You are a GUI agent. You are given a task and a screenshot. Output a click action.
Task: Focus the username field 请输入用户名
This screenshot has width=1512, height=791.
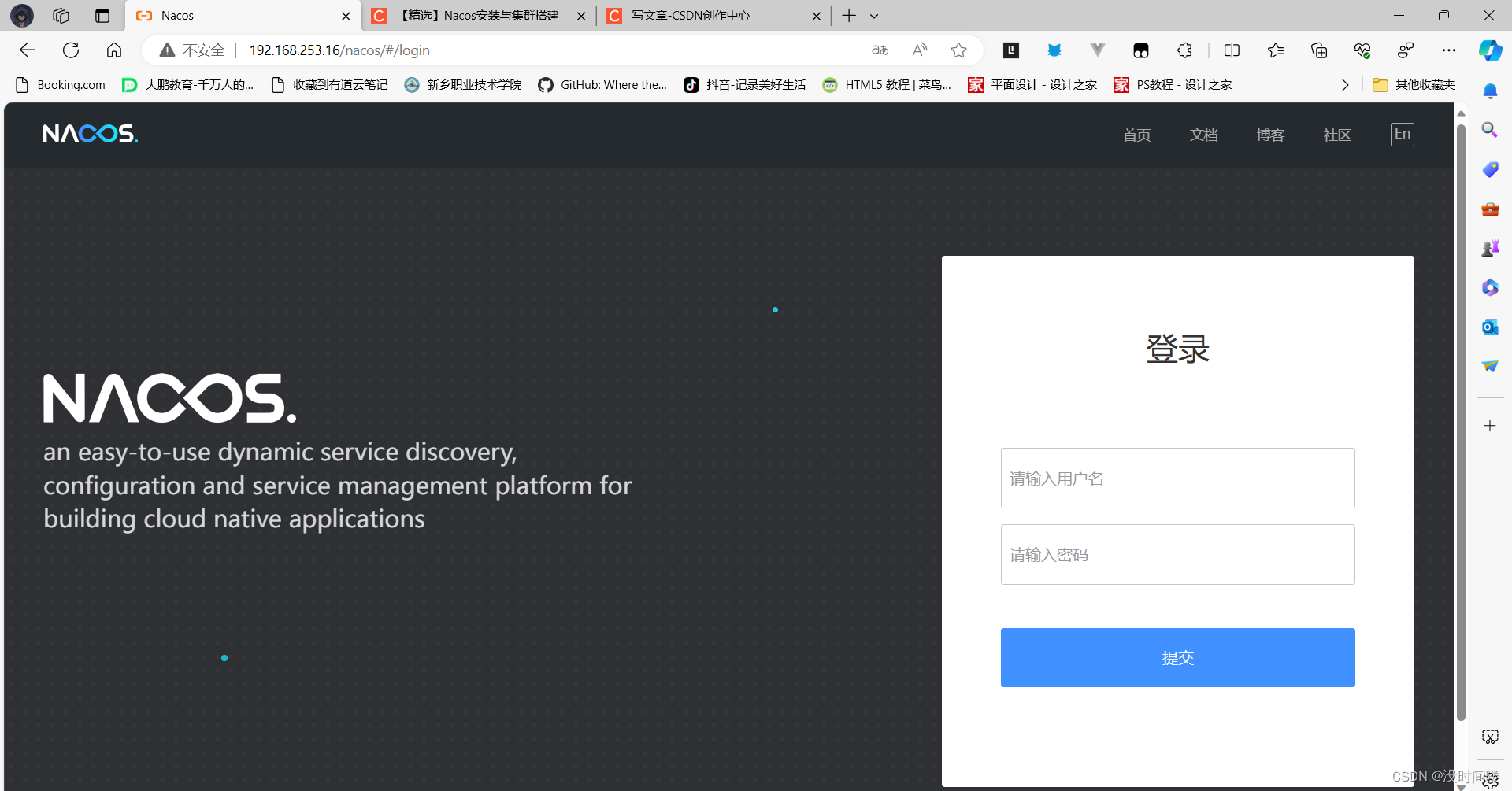coord(1177,478)
